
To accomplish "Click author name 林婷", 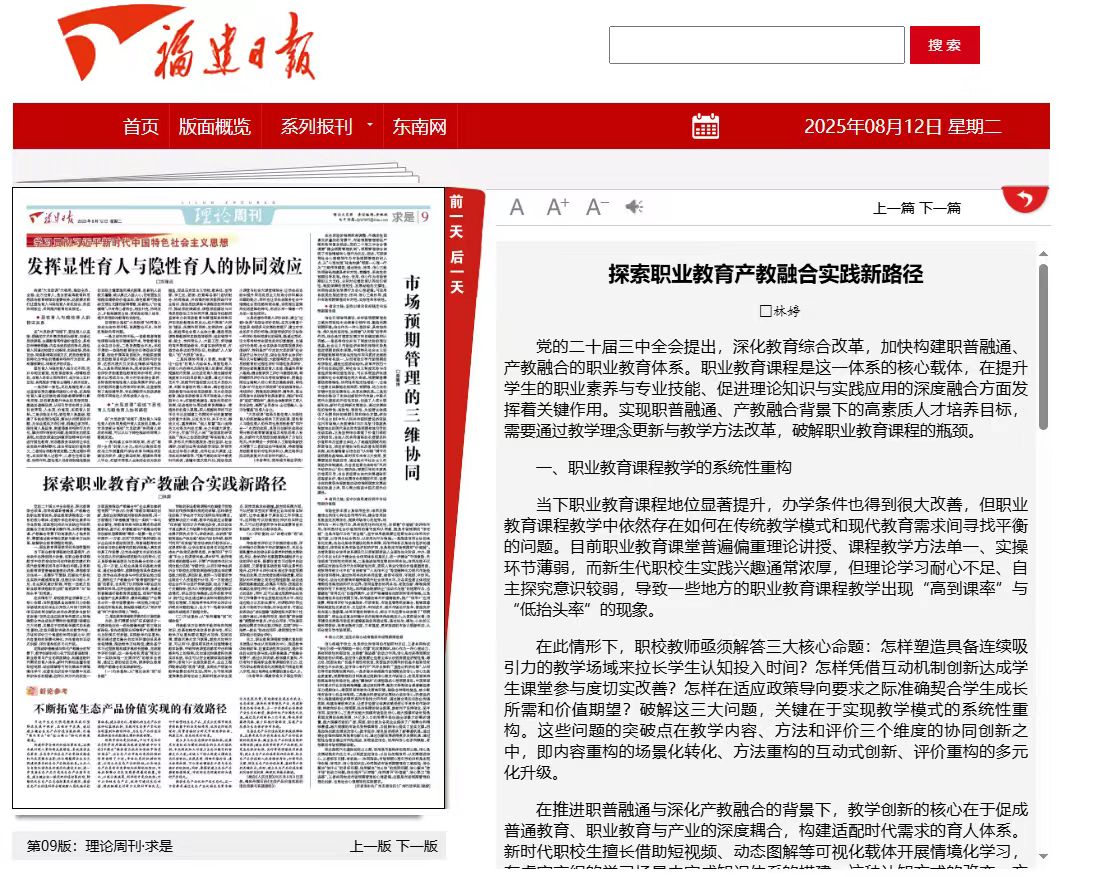I will [786, 310].
